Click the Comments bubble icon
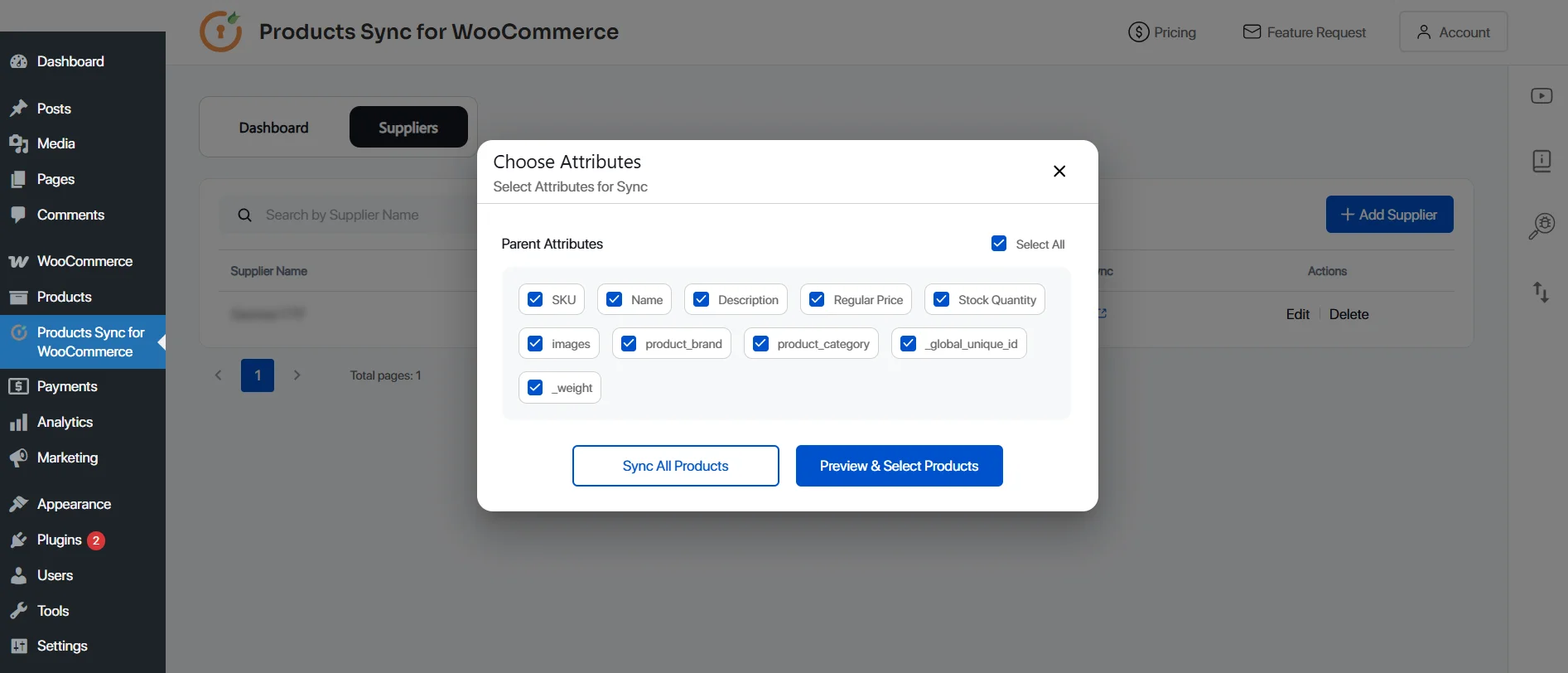This screenshot has width=1568, height=673. click(18, 215)
